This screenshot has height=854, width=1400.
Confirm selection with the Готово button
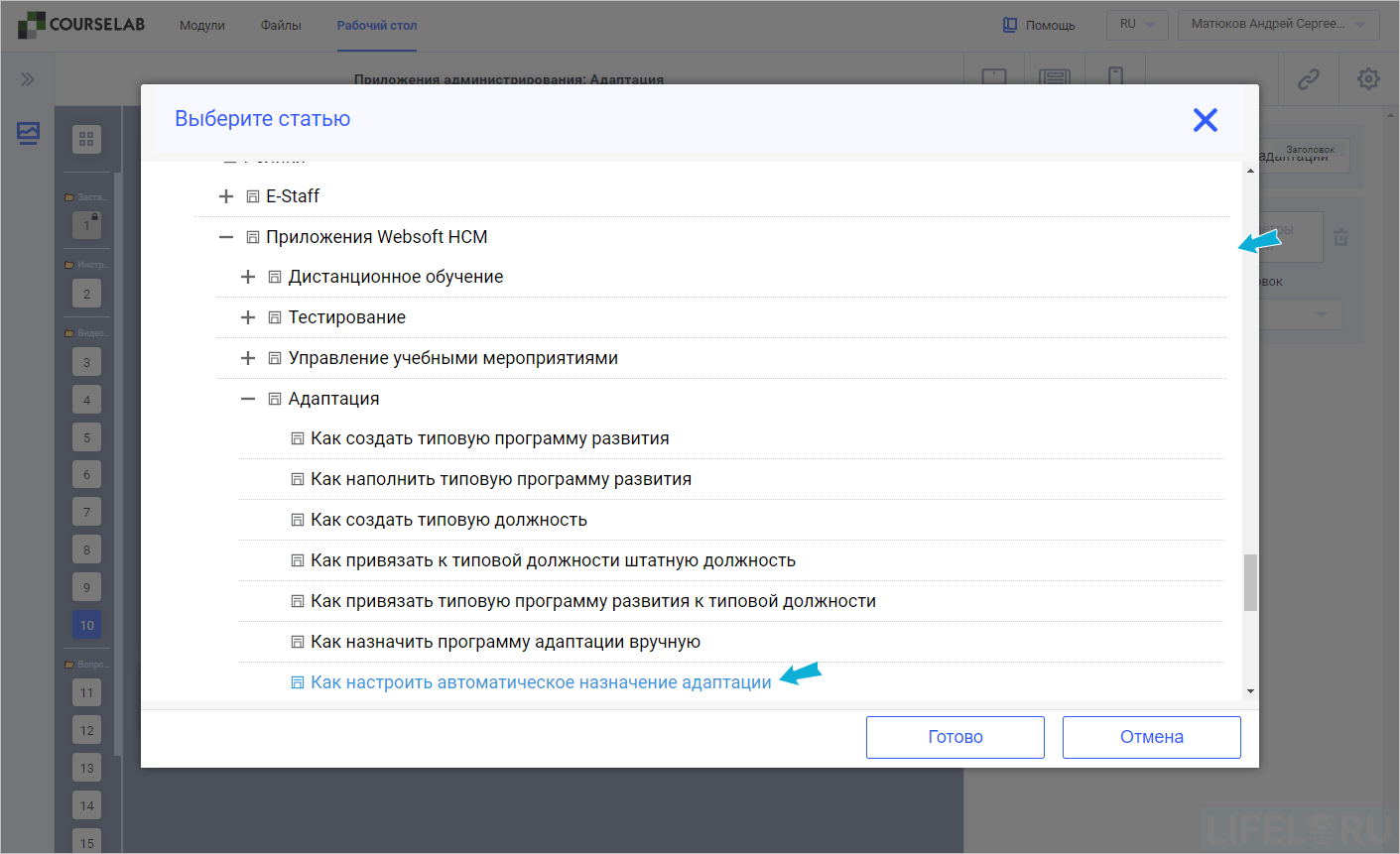pyautogui.click(x=955, y=737)
